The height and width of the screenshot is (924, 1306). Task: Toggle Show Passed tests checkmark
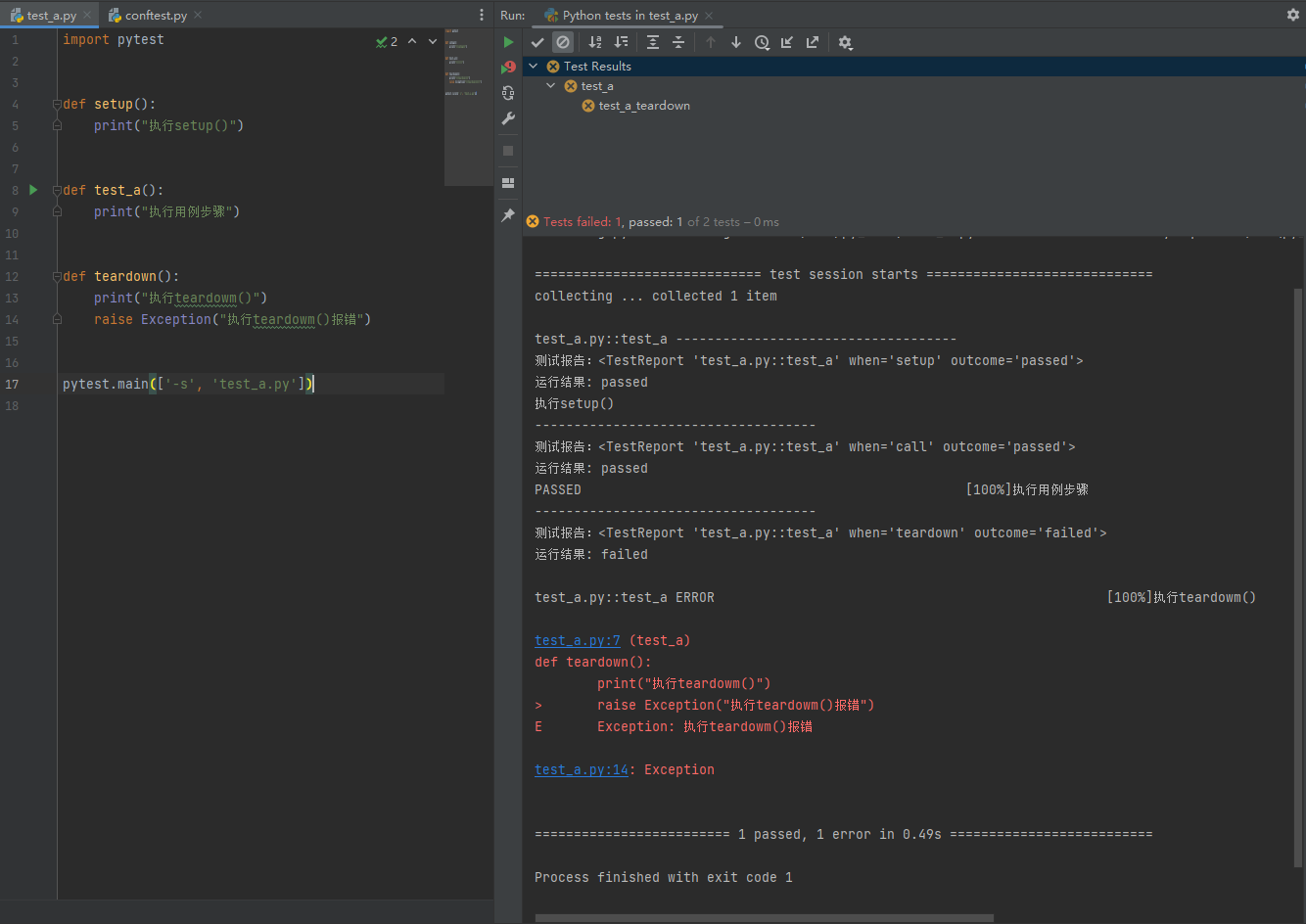(537, 42)
